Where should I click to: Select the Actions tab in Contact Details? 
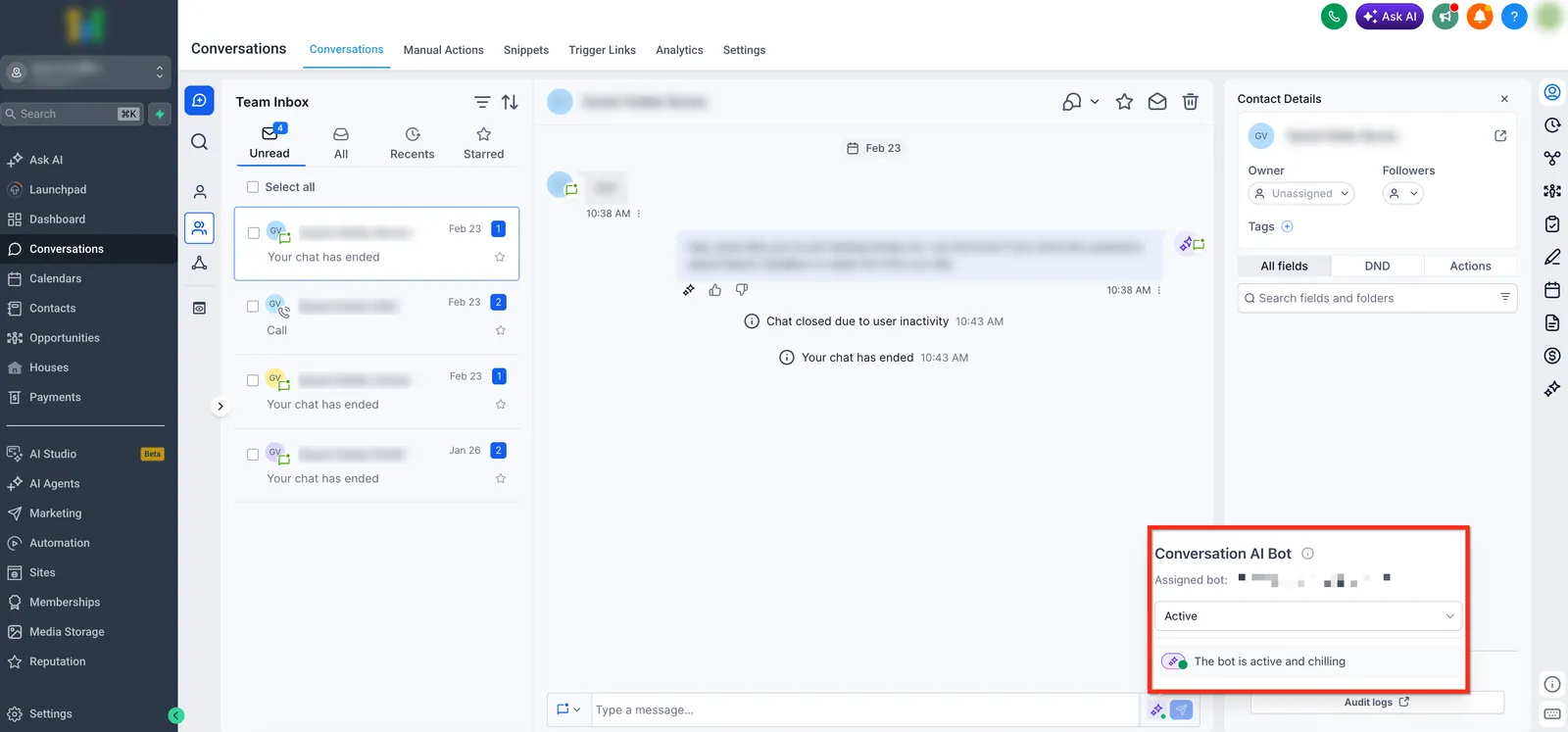pyautogui.click(x=1470, y=266)
